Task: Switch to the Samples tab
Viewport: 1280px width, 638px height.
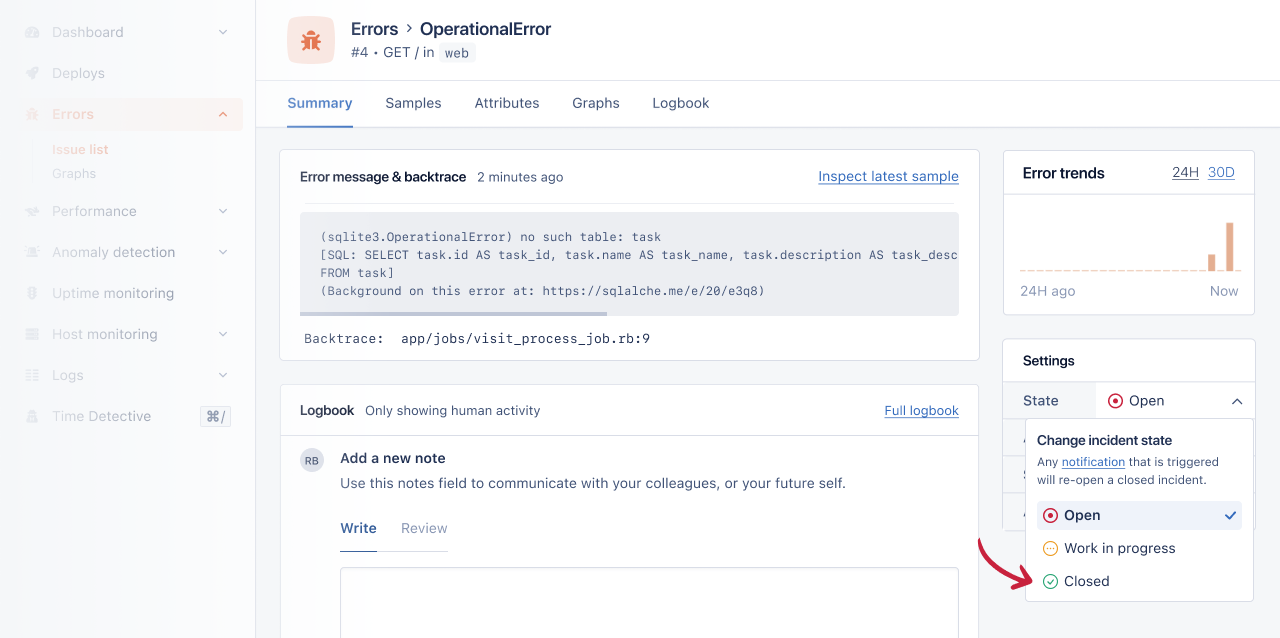Action: pos(413,103)
